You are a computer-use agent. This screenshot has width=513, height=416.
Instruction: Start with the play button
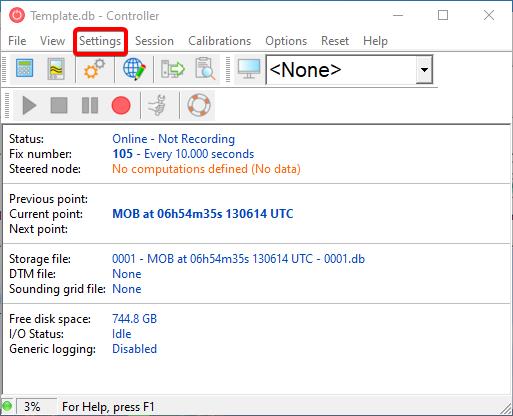pos(29,105)
